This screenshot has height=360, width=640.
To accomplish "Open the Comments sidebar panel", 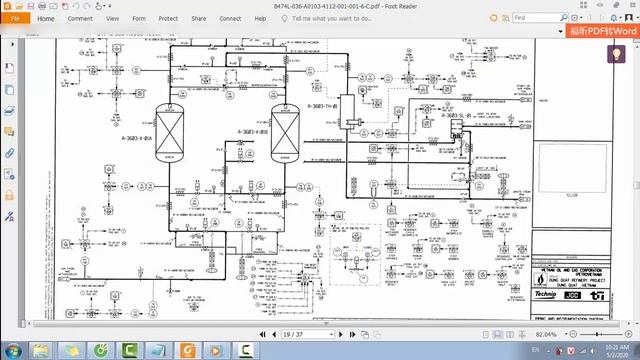I will tap(9, 132).
